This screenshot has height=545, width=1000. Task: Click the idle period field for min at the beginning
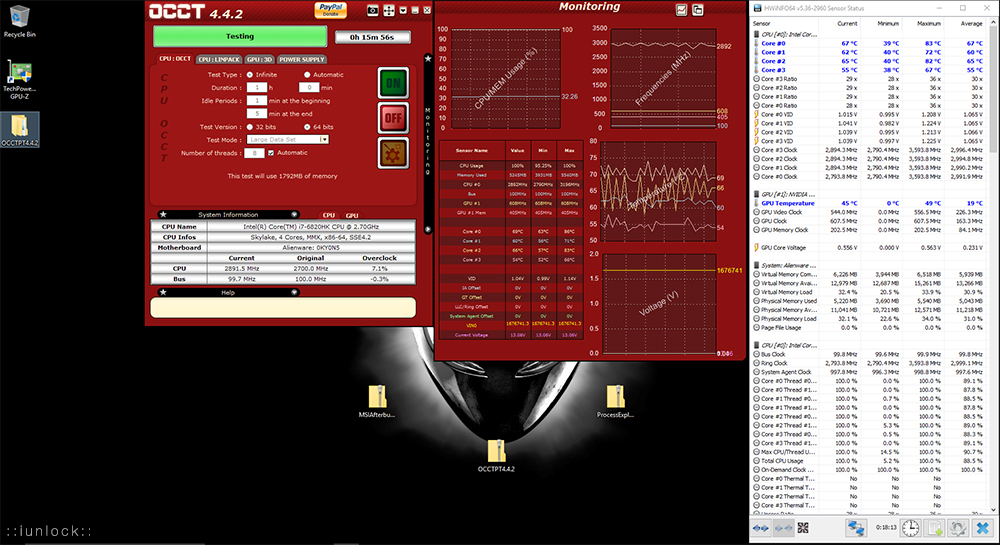[256, 101]
